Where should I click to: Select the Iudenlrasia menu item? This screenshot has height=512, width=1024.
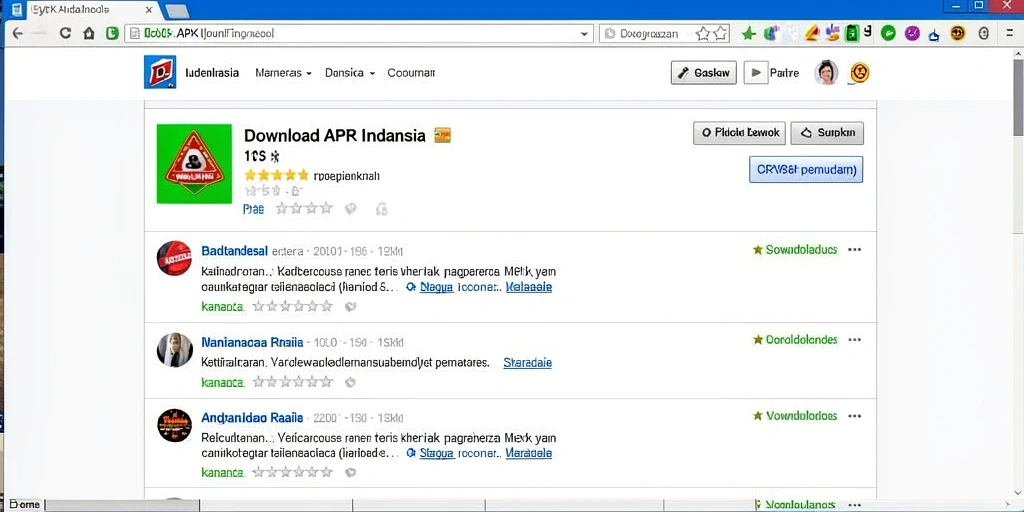tap(212, 73)
